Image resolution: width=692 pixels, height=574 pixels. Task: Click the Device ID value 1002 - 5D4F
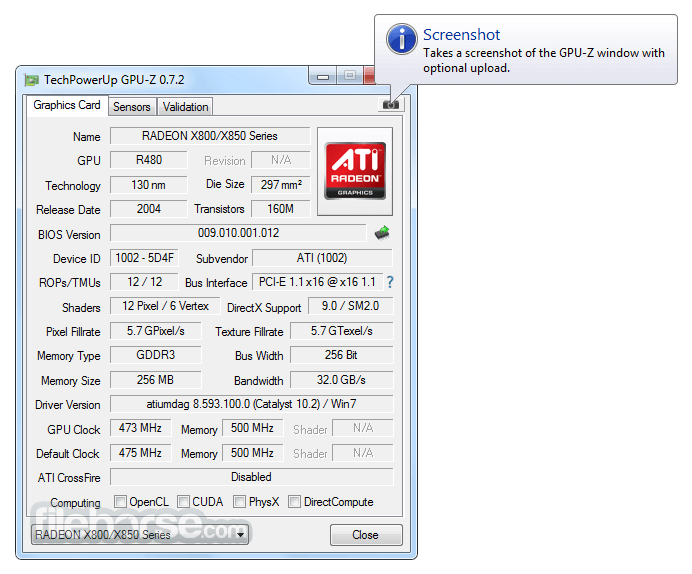coord(144,258)
